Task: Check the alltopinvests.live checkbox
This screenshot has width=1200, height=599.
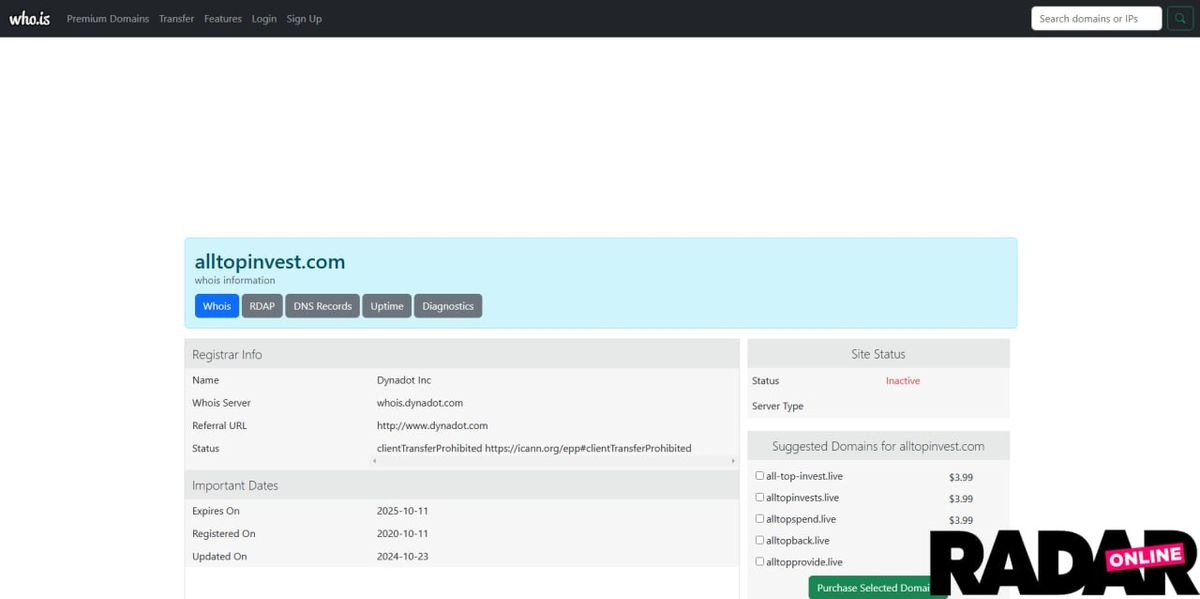Action: pyautogui.click(x=760, y=497)
